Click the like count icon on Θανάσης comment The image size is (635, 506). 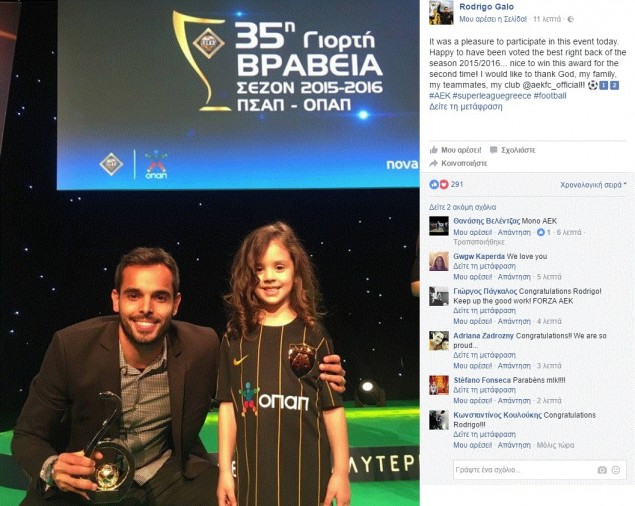coord(541,232)
